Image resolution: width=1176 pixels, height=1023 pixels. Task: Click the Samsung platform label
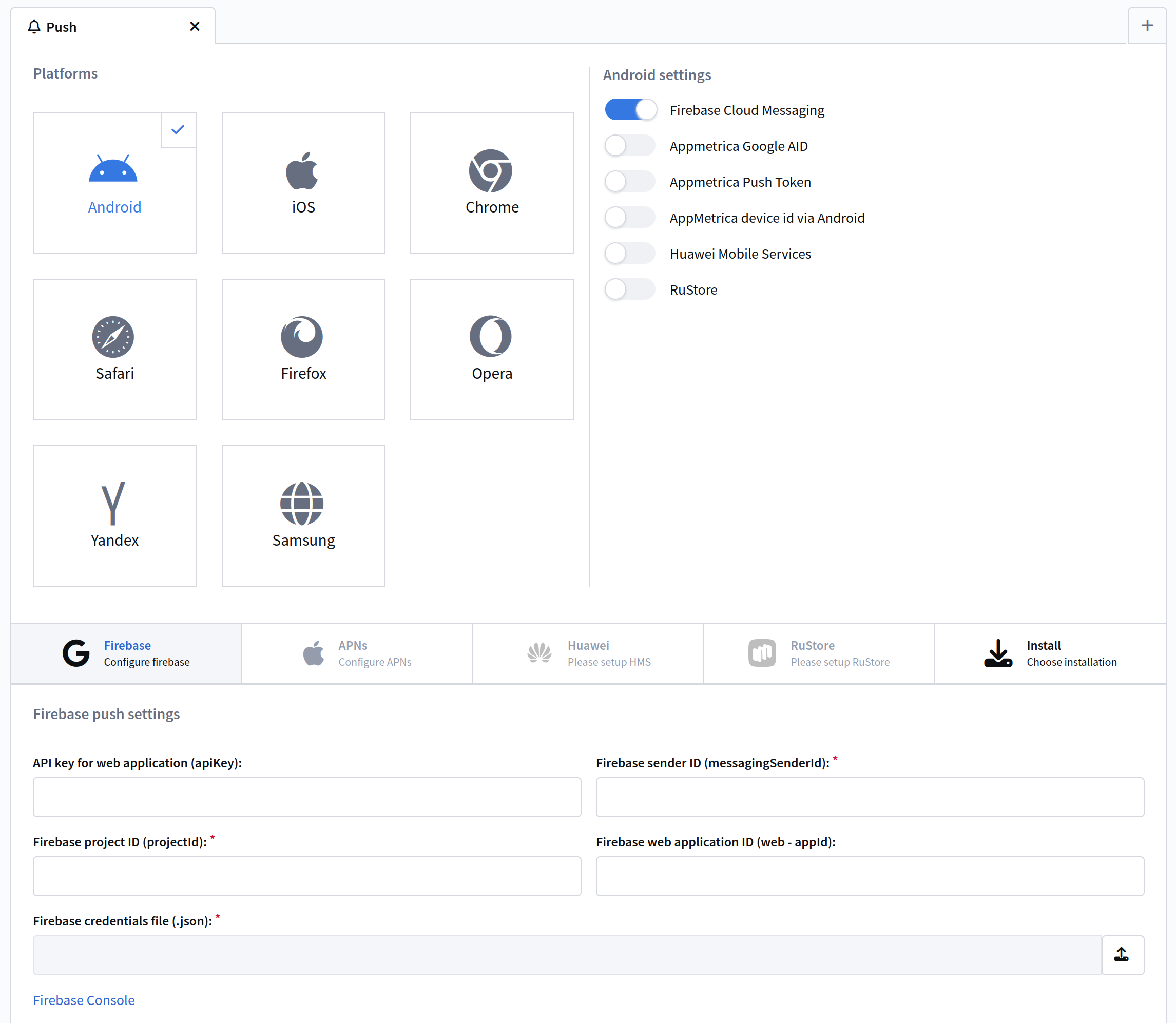304,541
